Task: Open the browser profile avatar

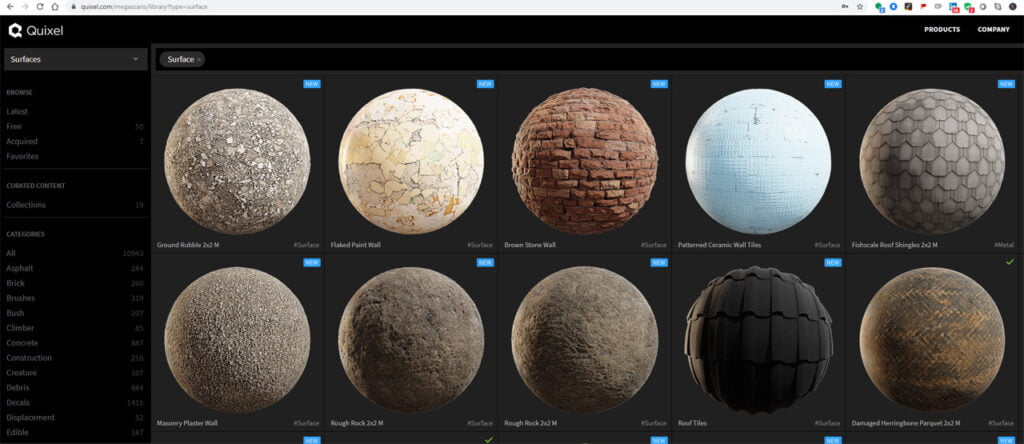Action: 1013,7
